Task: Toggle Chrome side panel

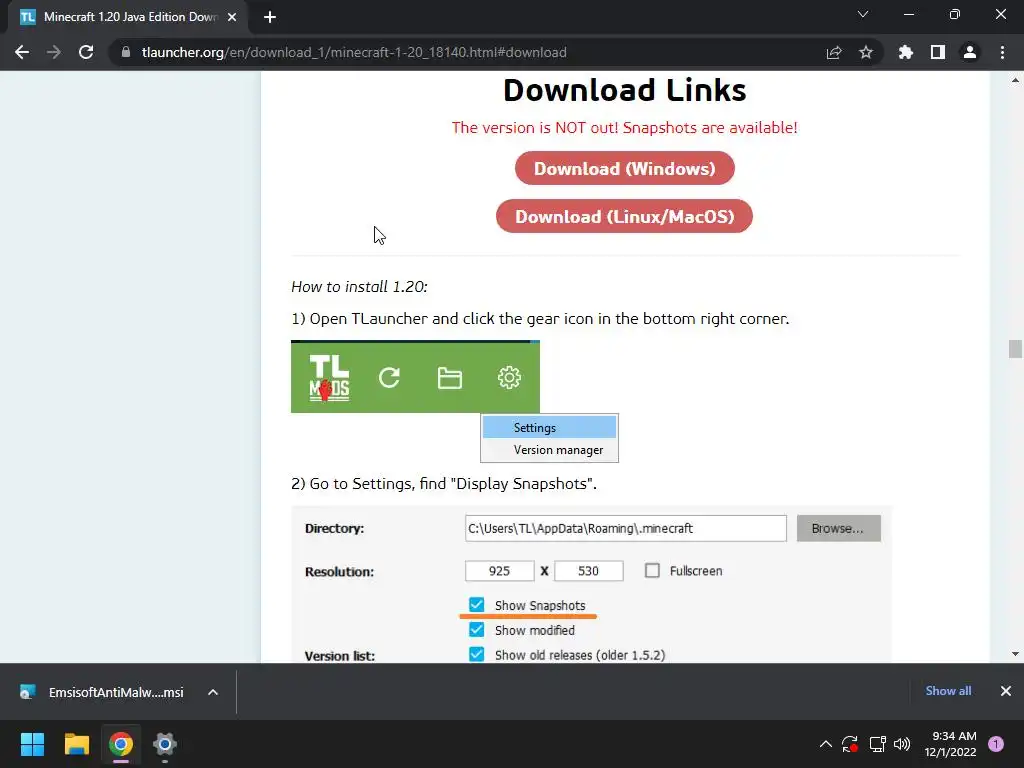Action: click(x=938, y=52)
